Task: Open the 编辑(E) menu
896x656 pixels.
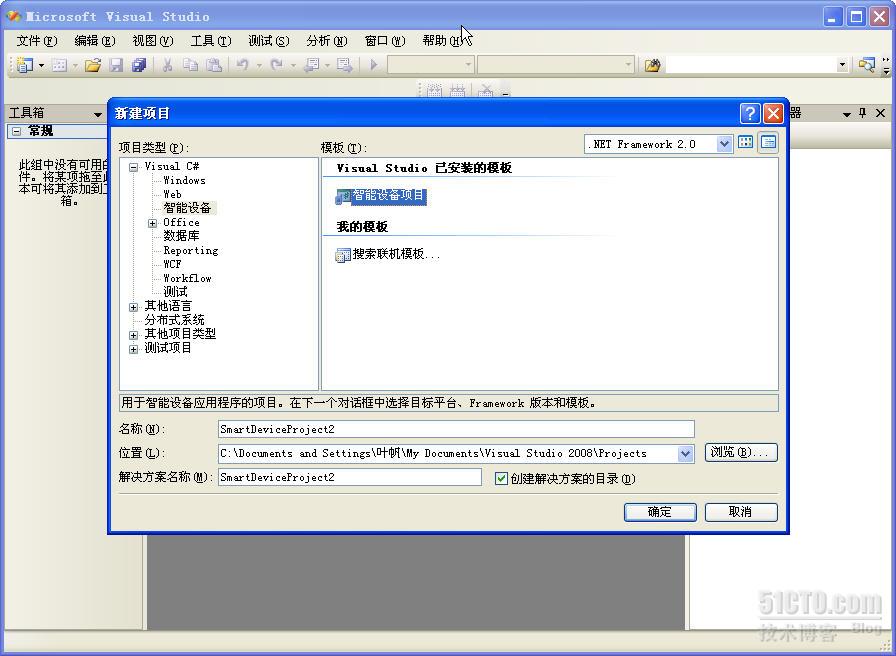Action: (x=95, y=41)
